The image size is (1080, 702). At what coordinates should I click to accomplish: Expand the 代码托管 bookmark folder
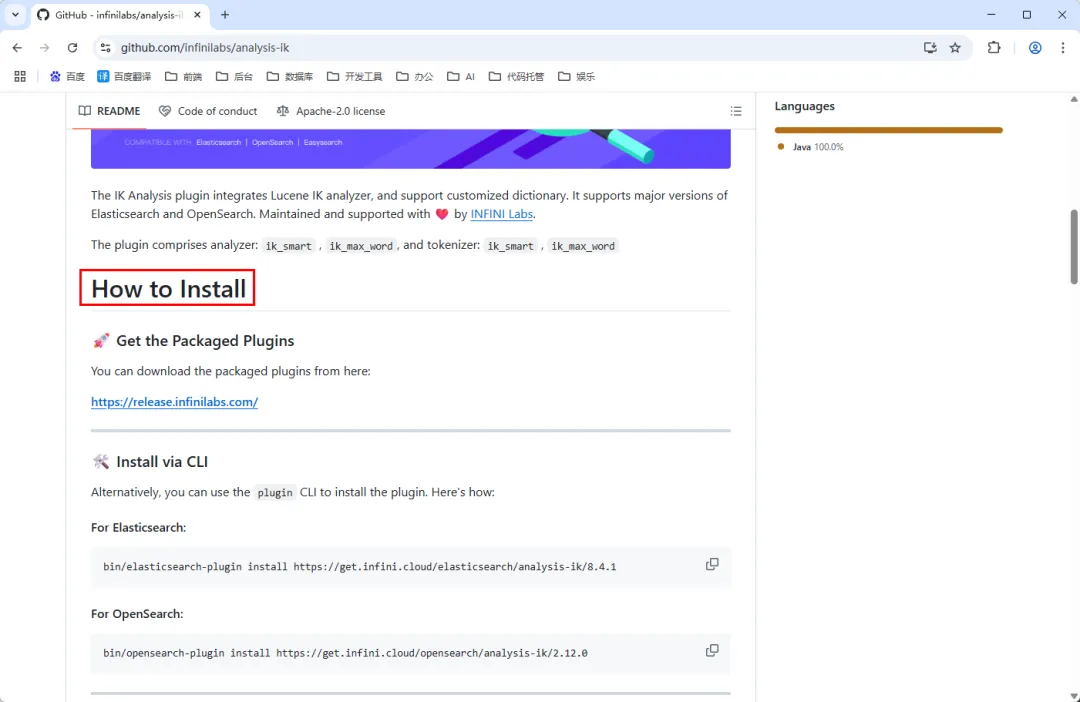coord(517,76)
